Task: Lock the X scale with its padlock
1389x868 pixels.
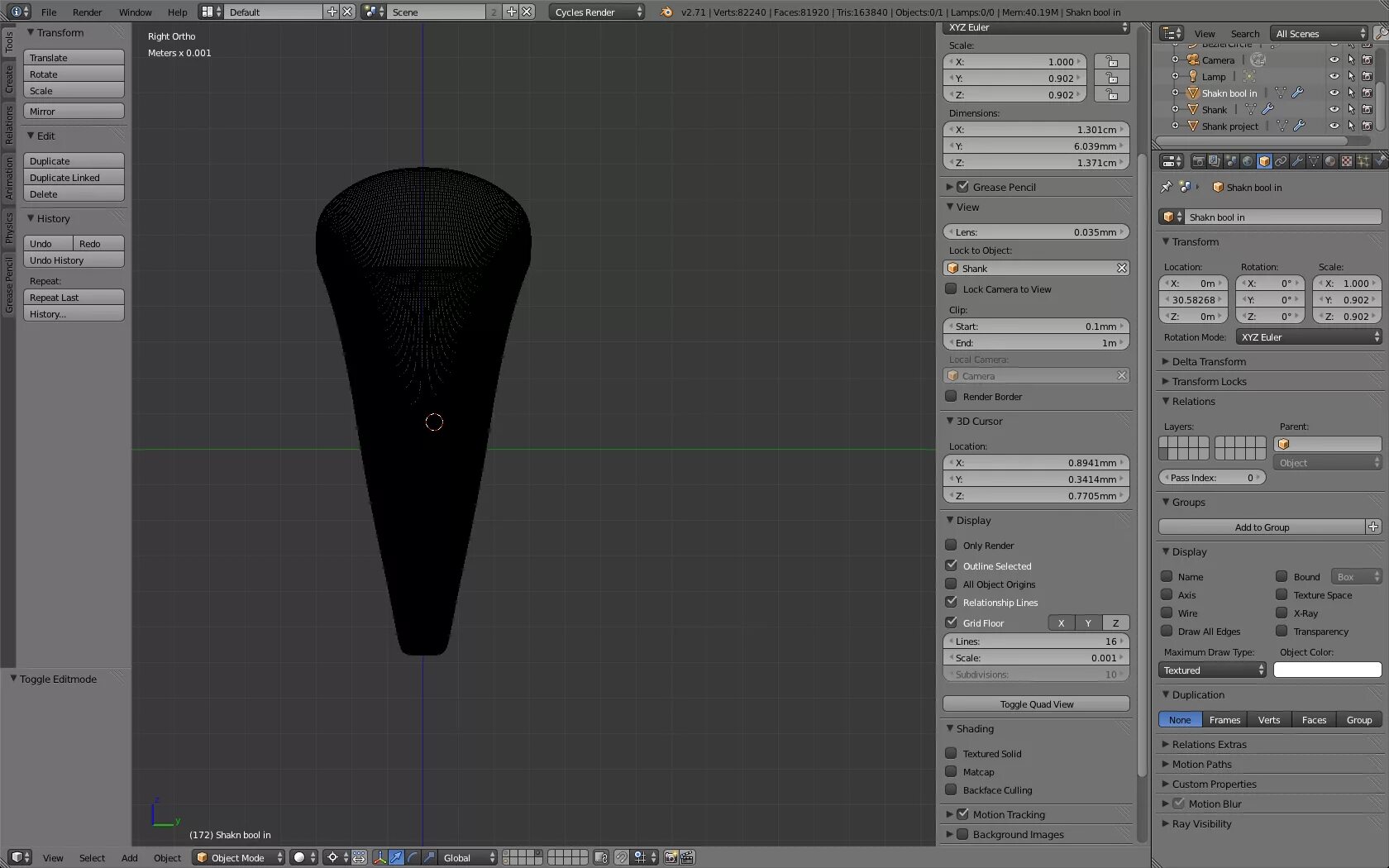Action: [1112, 61]
